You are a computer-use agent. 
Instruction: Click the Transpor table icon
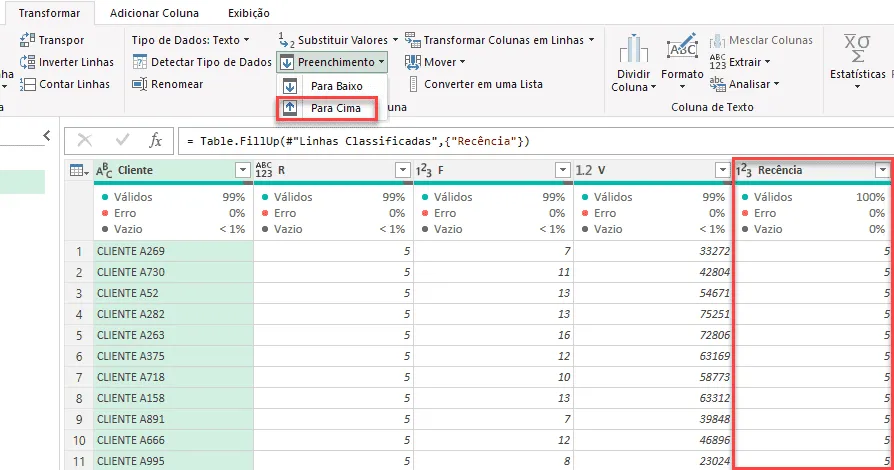pyautogui.click(x=27, y=40)
